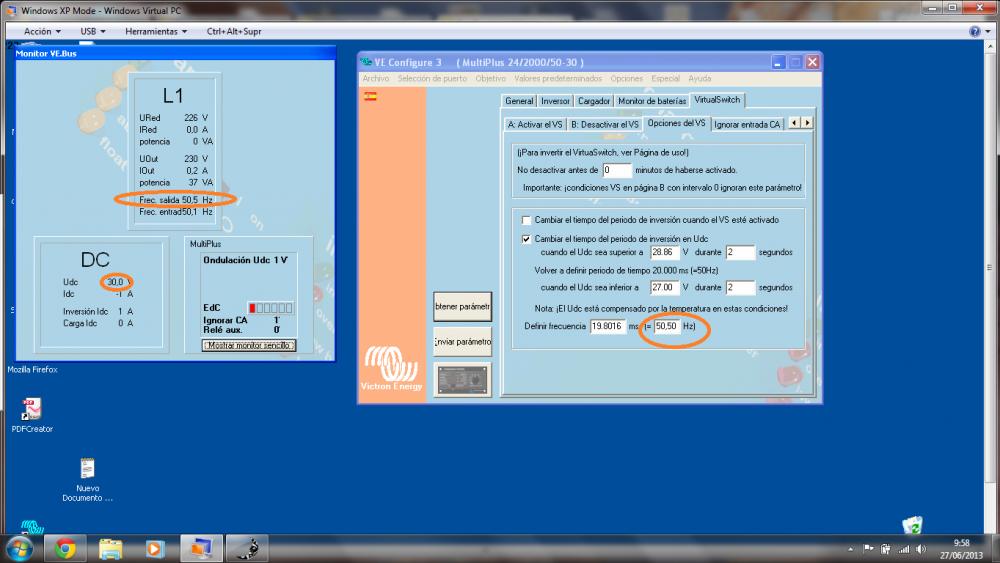Screen dimensions: 1000x563
Task: Open the Ignorar entrada CA sub-tab
Action: (x=747, y=124)
